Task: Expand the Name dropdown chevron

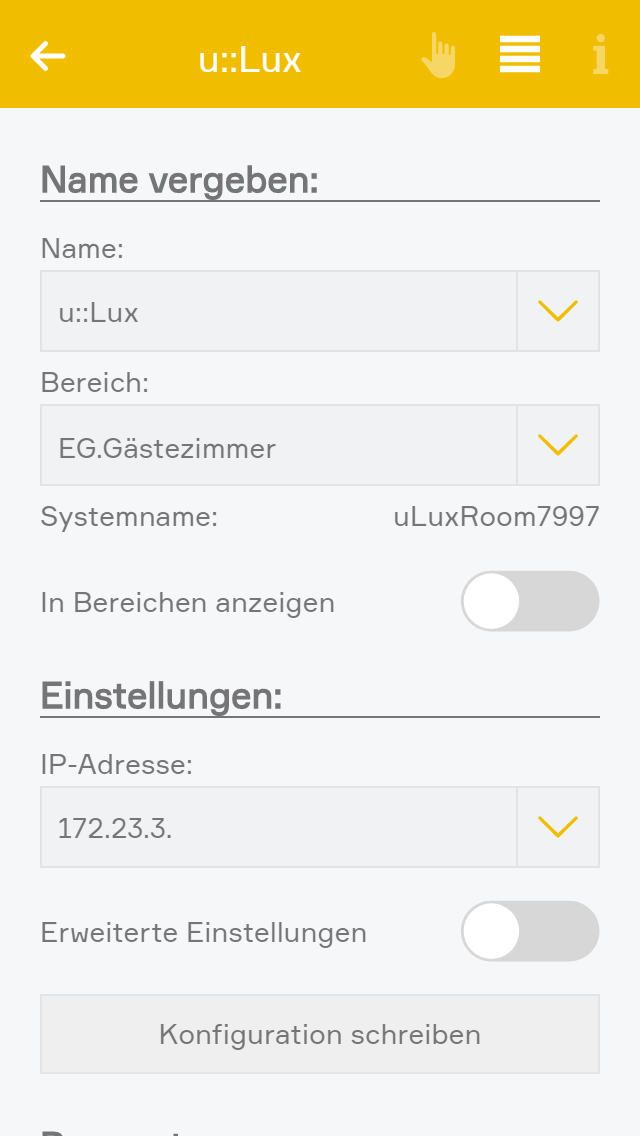Action: pyautogui.click(x=558, y=311)
